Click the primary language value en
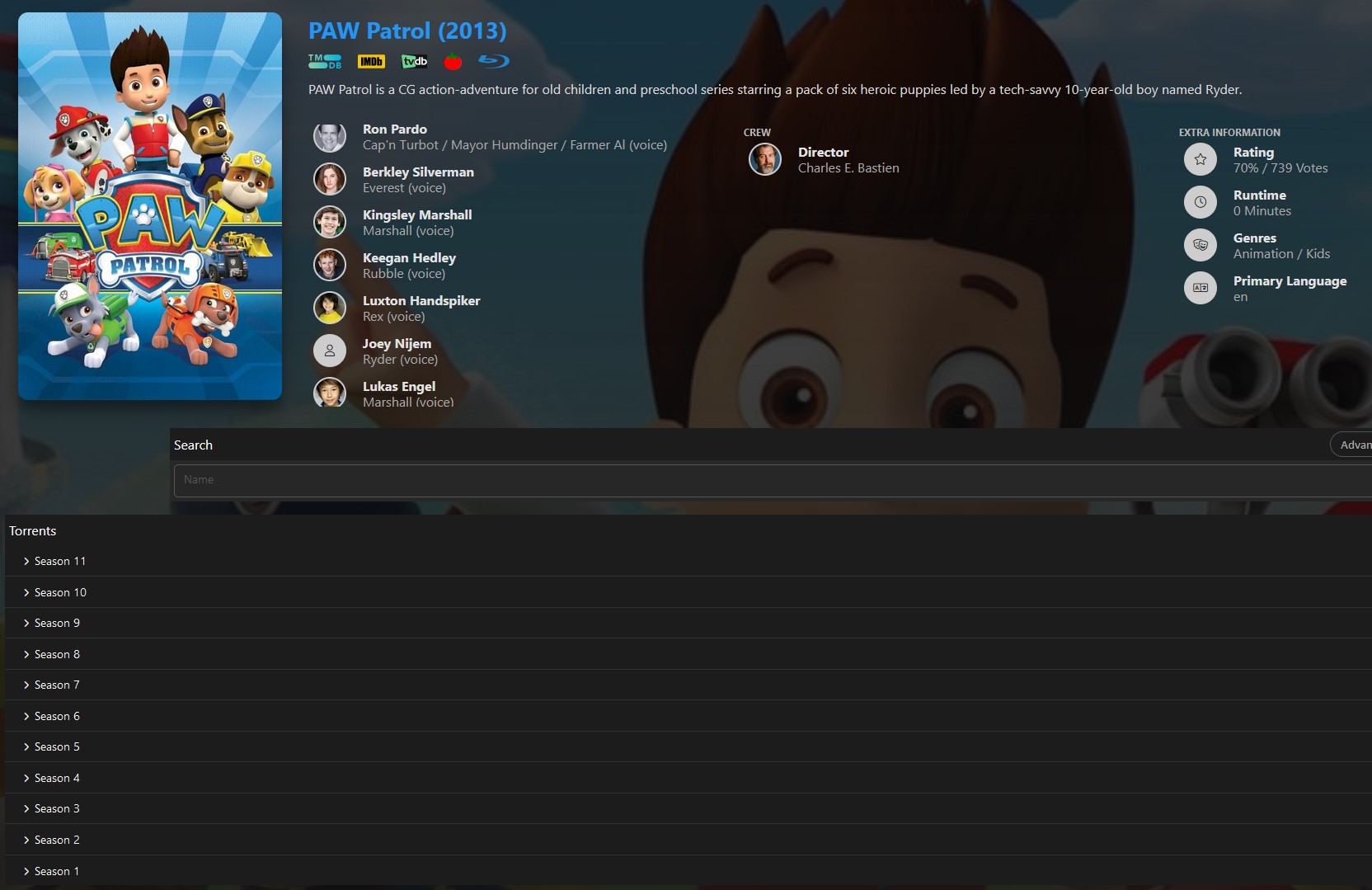Screen dimensions: 1372x890 pyautogui.click(x=1240, y=297)
